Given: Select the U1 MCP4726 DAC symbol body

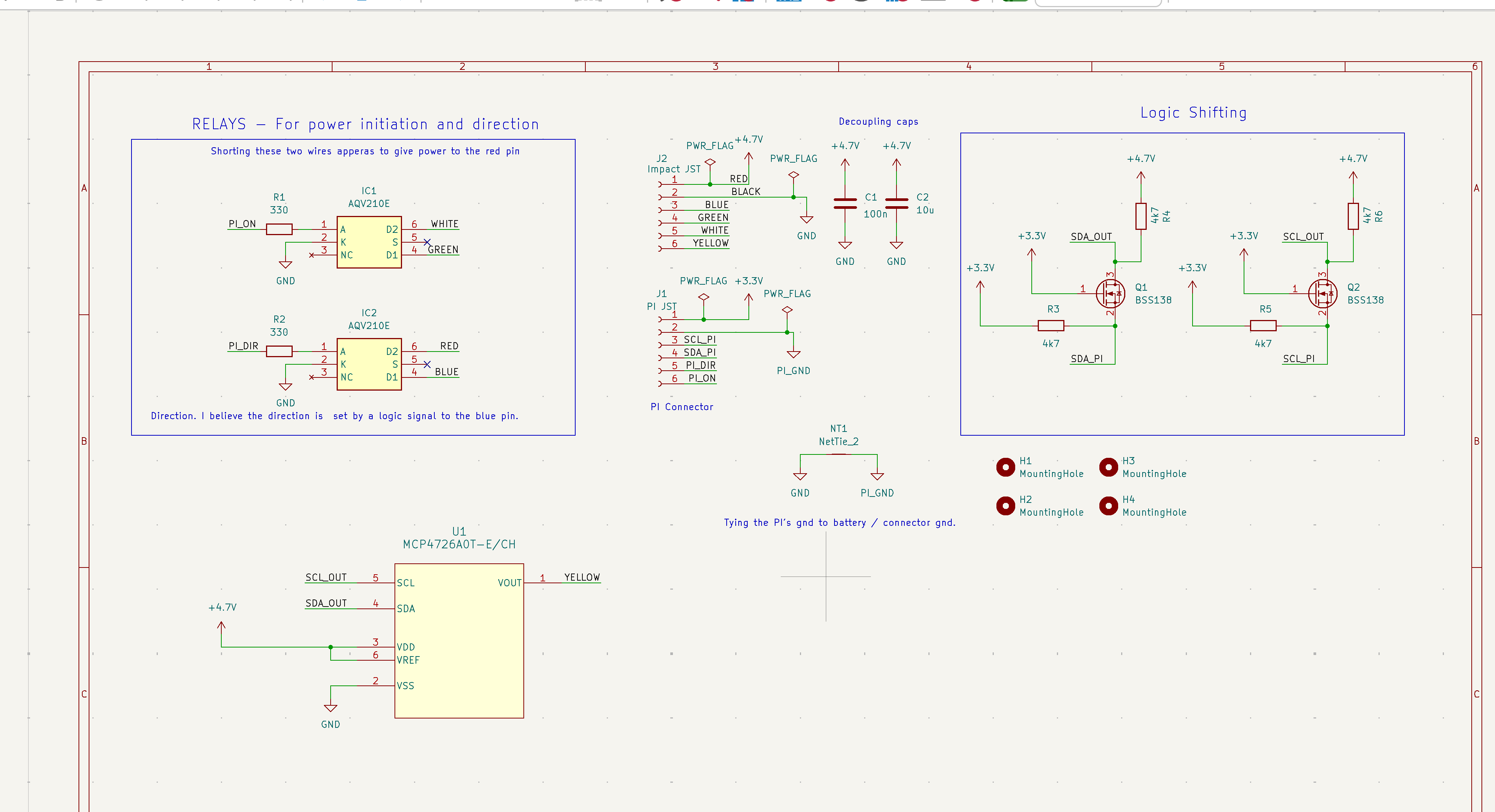Looking at the screenshot, I should tap(459, 641).
